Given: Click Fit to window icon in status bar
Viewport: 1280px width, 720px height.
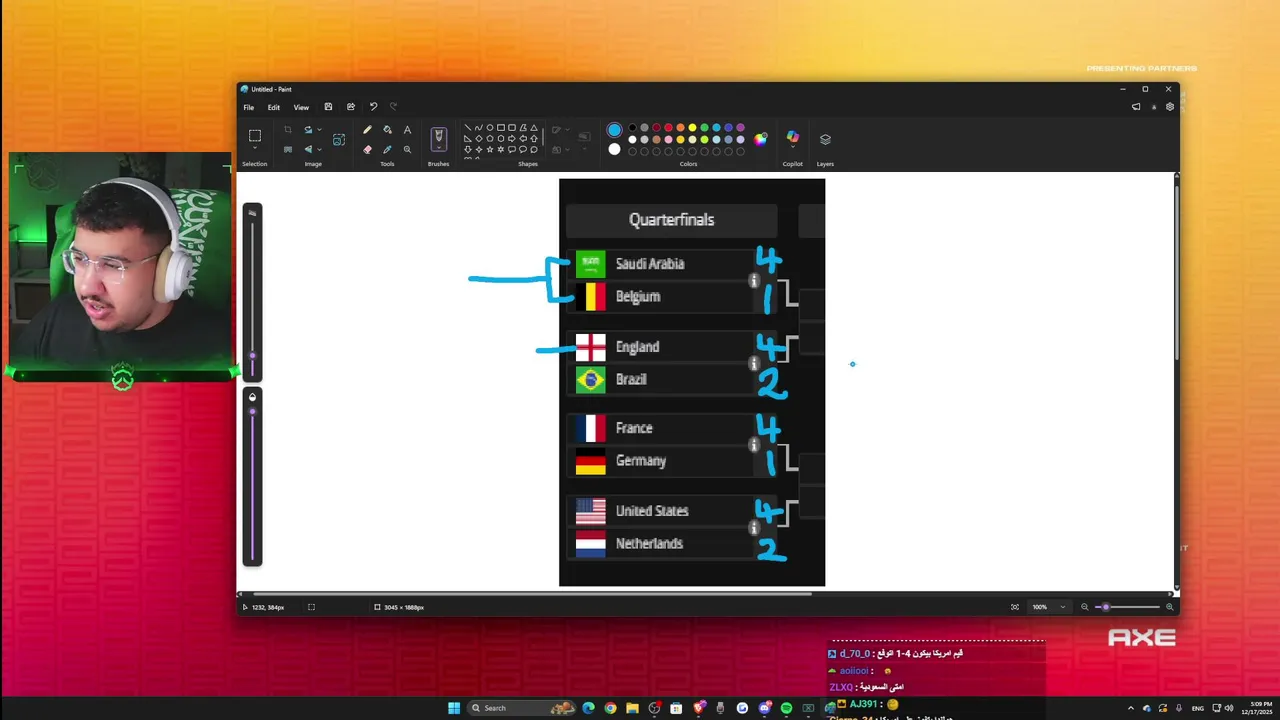Looking at the screenshot, I should point(1014,607).
